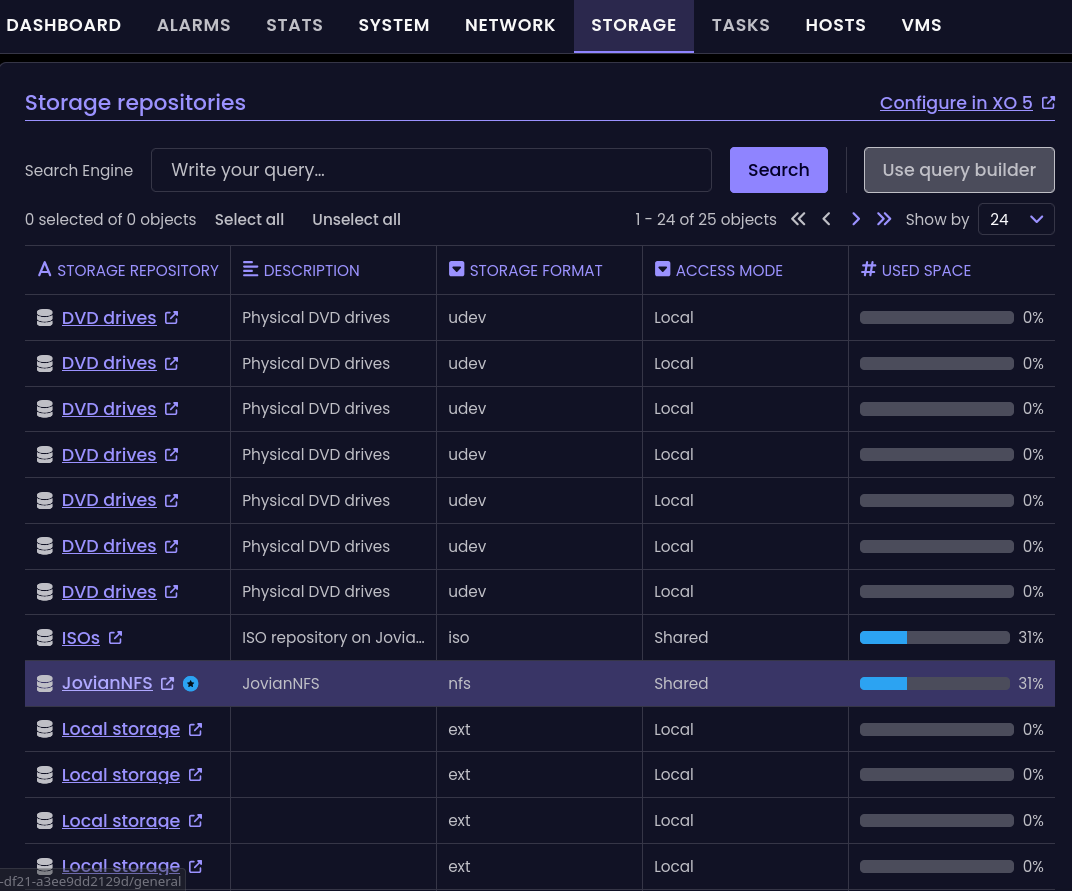Jump to the first page of results

click(x=798, y=219)
